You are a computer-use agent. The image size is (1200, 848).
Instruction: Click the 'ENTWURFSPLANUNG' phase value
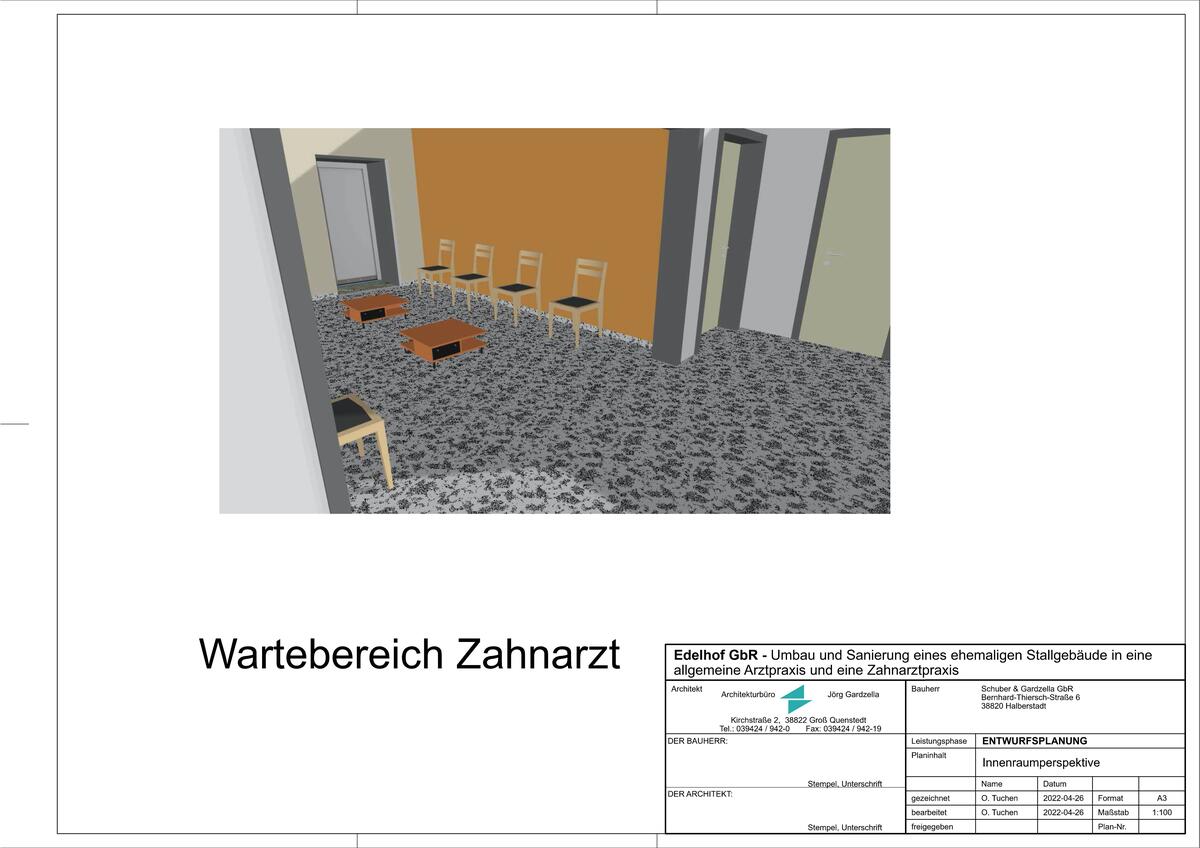1035,741
